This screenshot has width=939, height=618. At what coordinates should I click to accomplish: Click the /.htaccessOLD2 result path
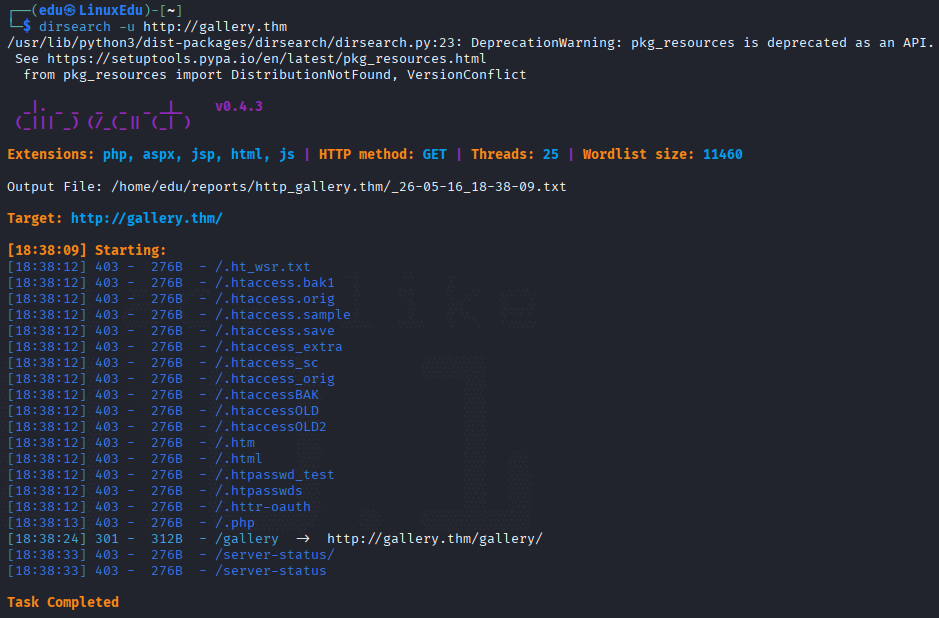[x=271, y=427]
